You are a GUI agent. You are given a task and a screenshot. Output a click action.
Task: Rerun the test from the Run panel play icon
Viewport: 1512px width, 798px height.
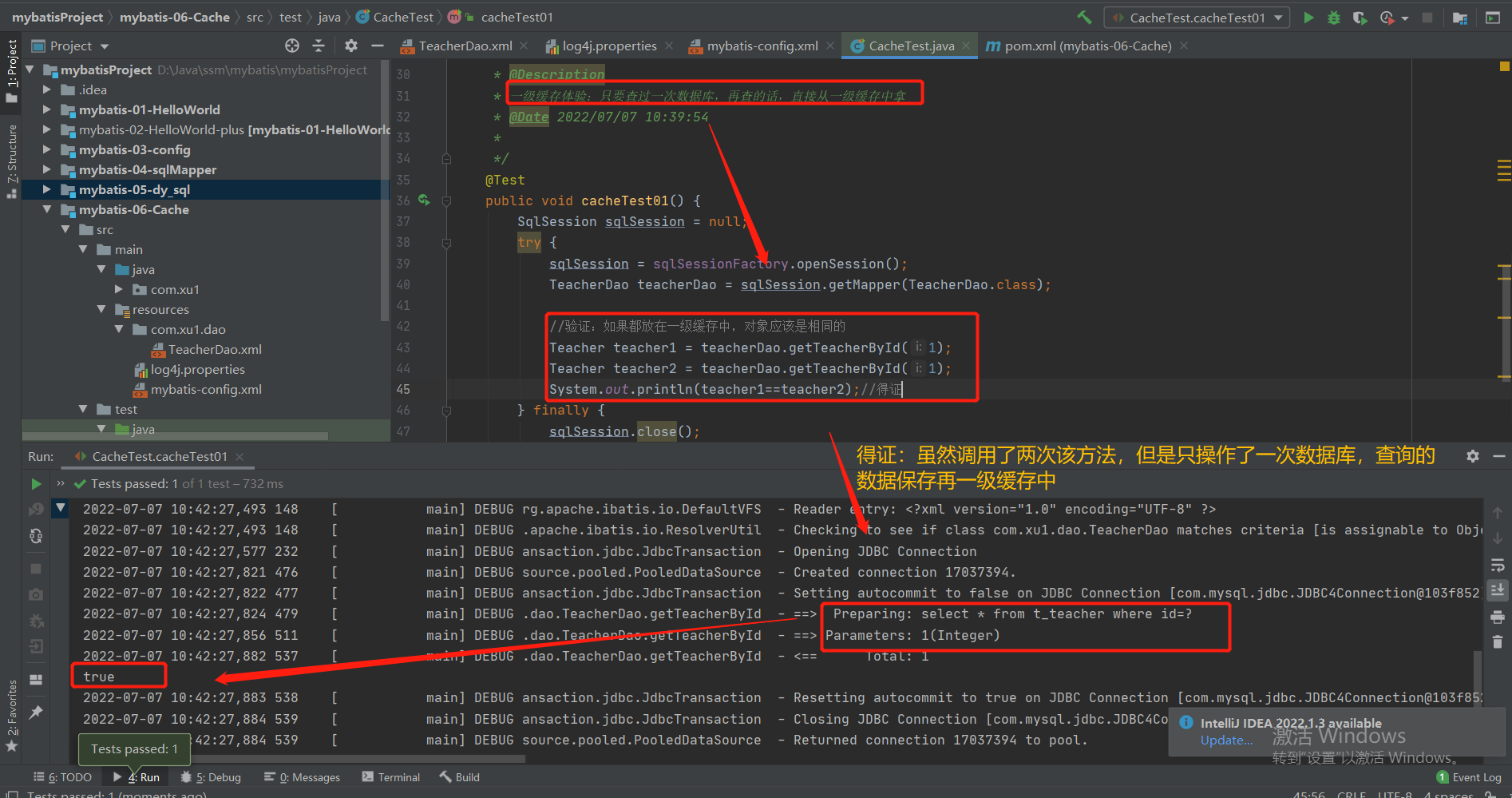36,483
